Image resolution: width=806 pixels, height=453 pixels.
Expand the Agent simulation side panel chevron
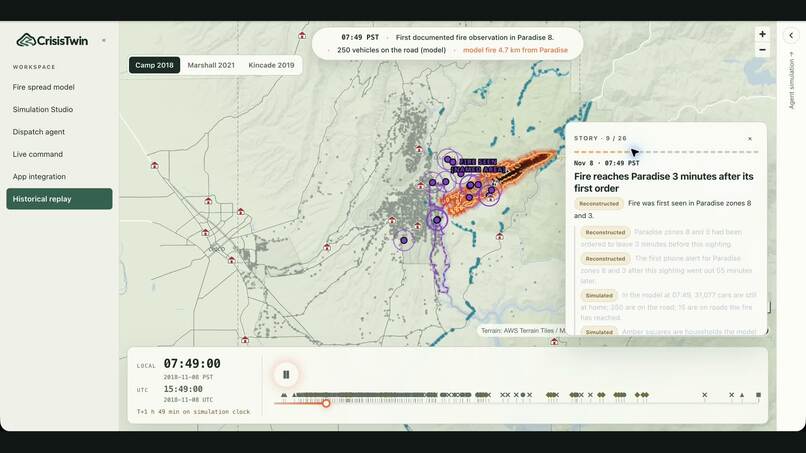pyautogui.click(x=791, y=35)
